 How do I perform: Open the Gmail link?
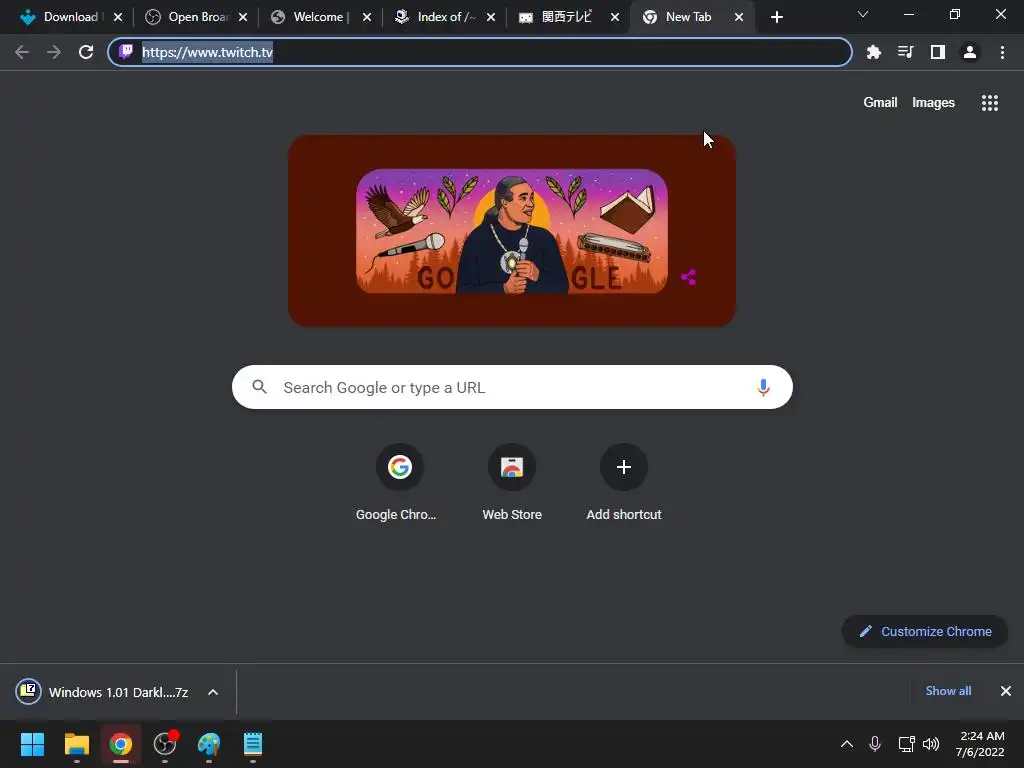[880, 103]
